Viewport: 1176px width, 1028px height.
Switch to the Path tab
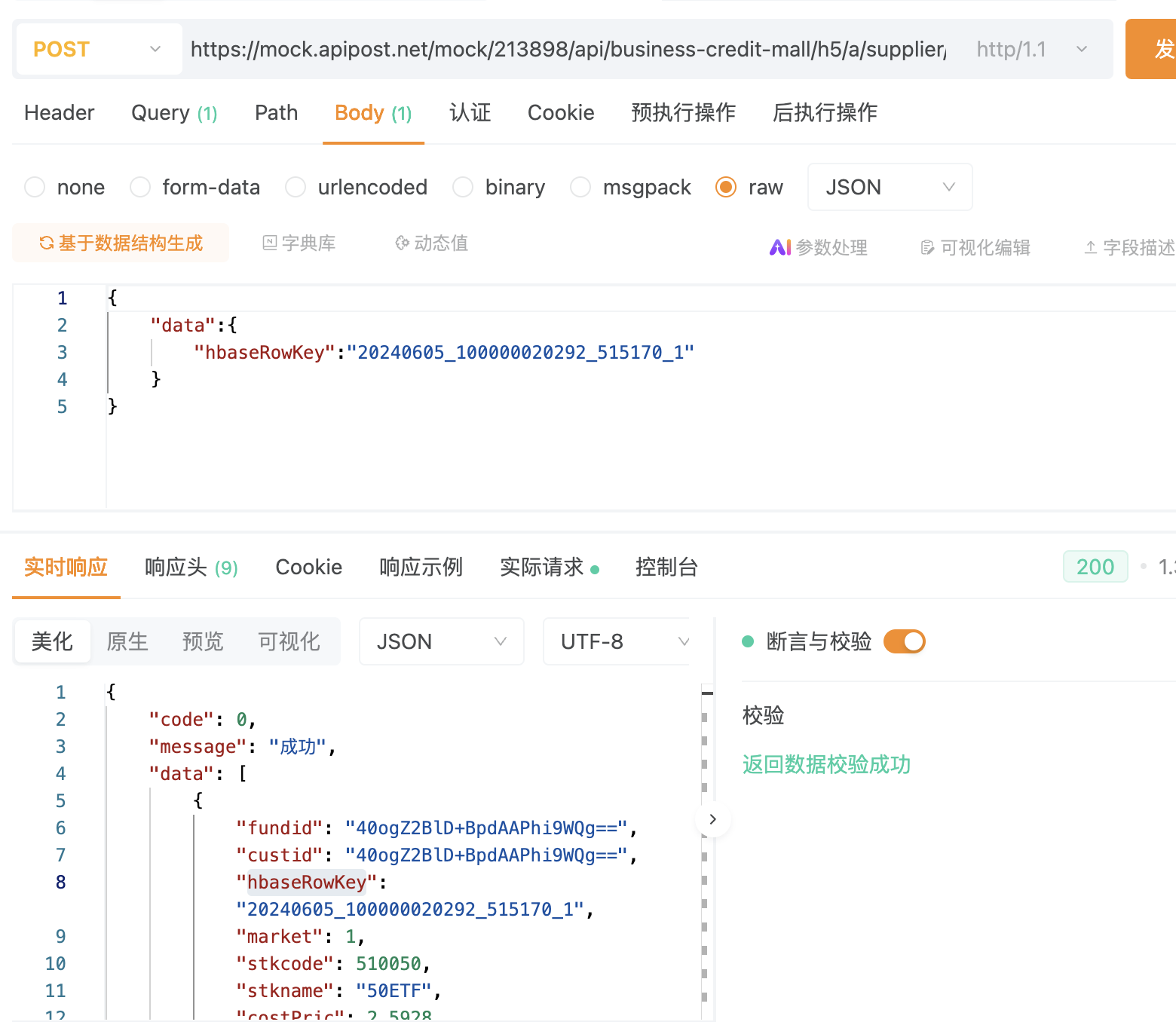276,113
